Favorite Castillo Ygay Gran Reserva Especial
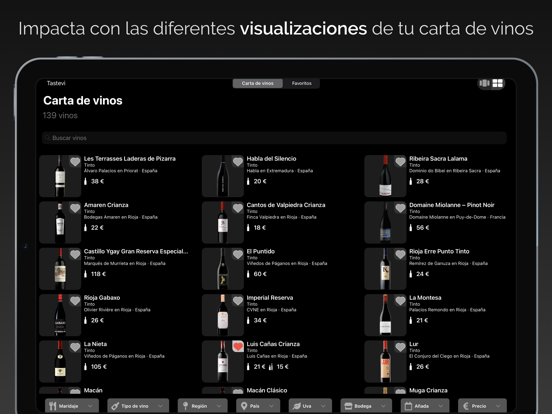Screen dimensions: 552x414 pyautogui.click(x=75, y=254)
